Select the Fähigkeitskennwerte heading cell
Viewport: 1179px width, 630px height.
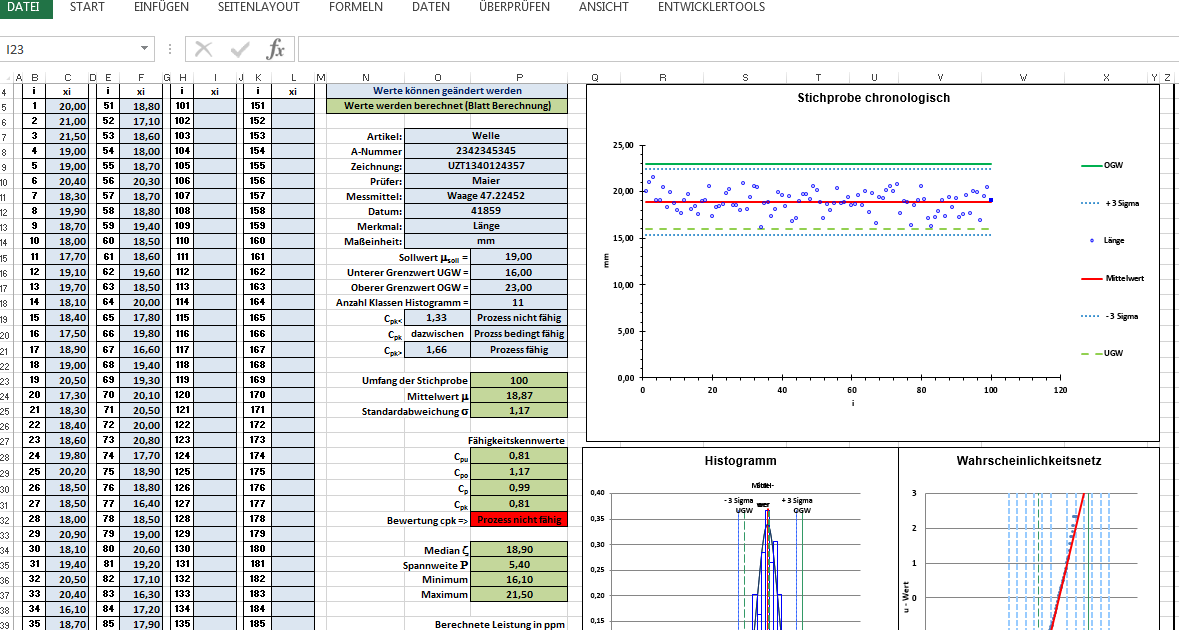516,441
